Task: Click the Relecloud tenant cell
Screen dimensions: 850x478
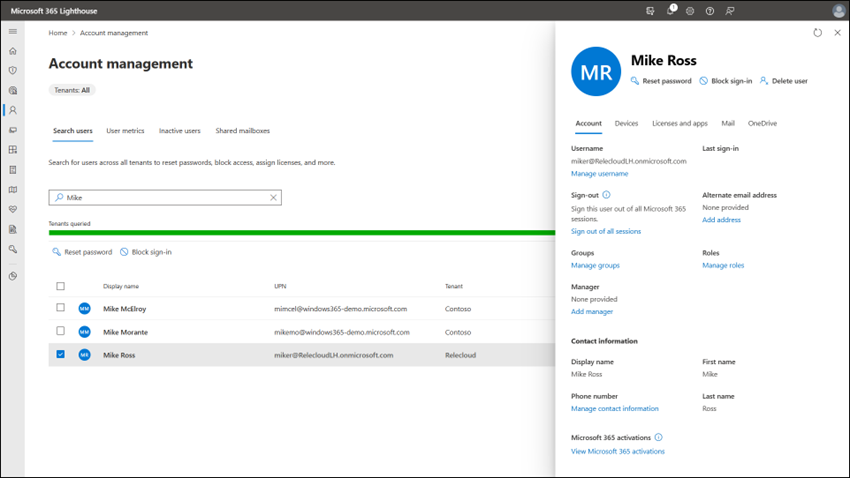Action: [460, 355]
